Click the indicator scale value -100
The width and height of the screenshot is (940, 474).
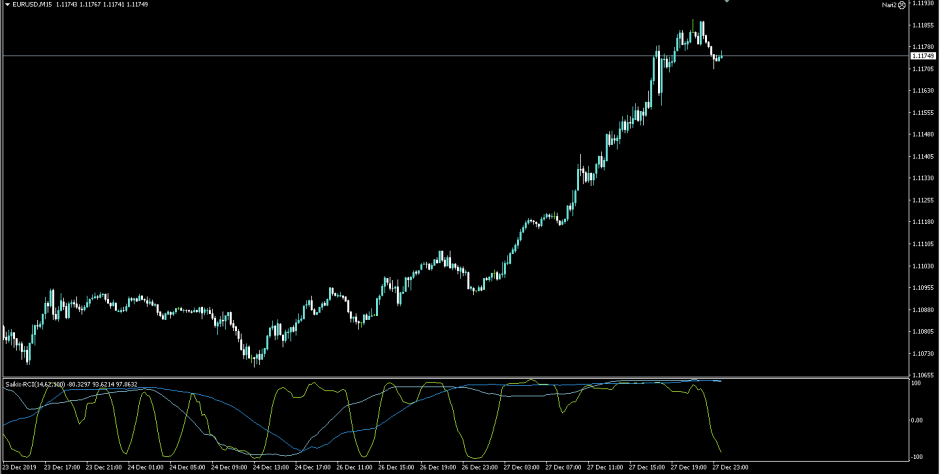tap(916, 457)
